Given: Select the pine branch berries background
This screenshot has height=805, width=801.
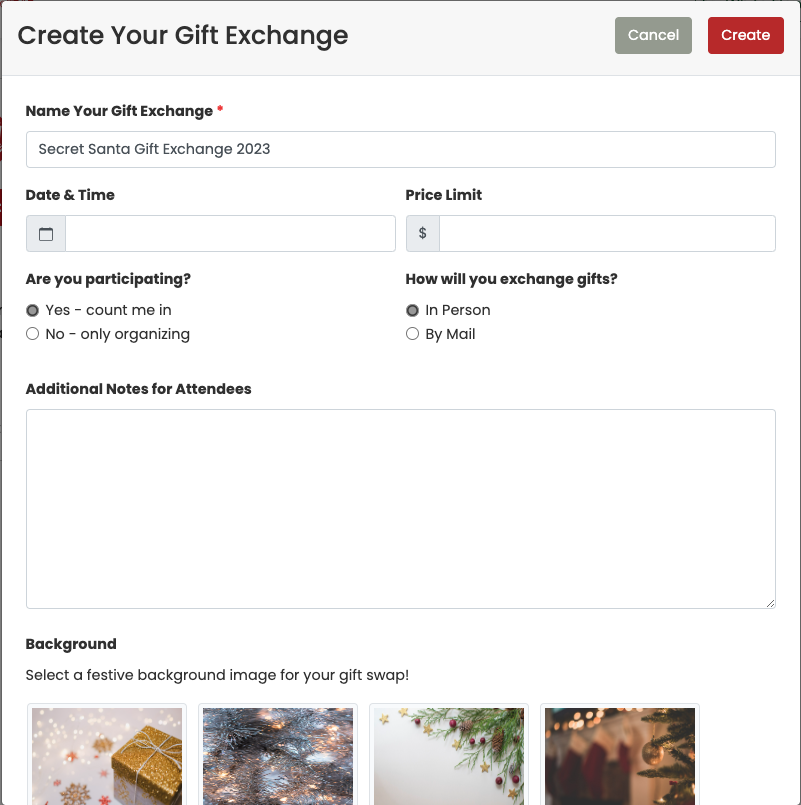Looking at the screenshot, I should [449, 755].
